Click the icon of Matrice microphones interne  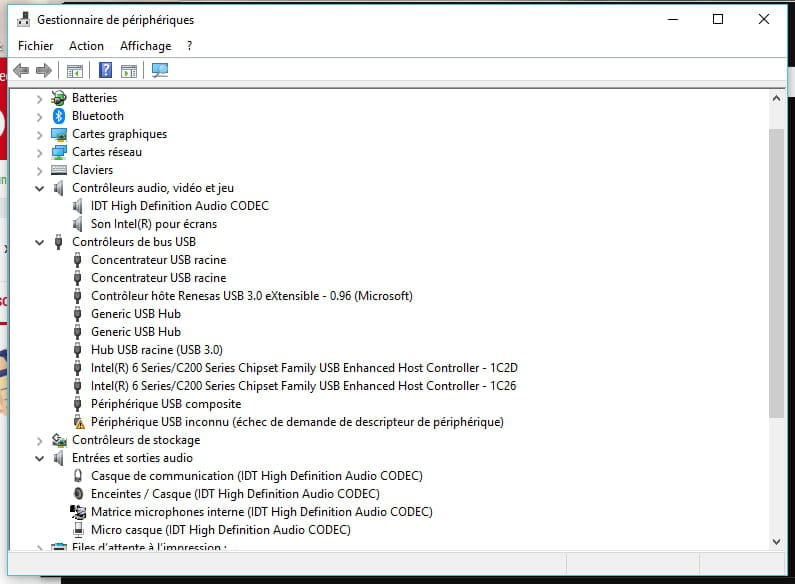point(78,512)
